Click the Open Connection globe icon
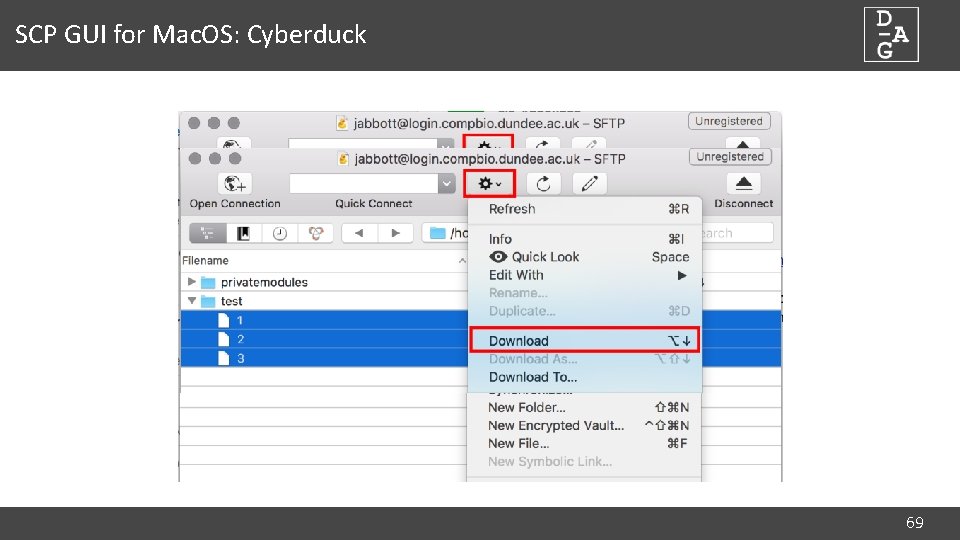This screenshot has height=540, width=960. click(235, 183)
